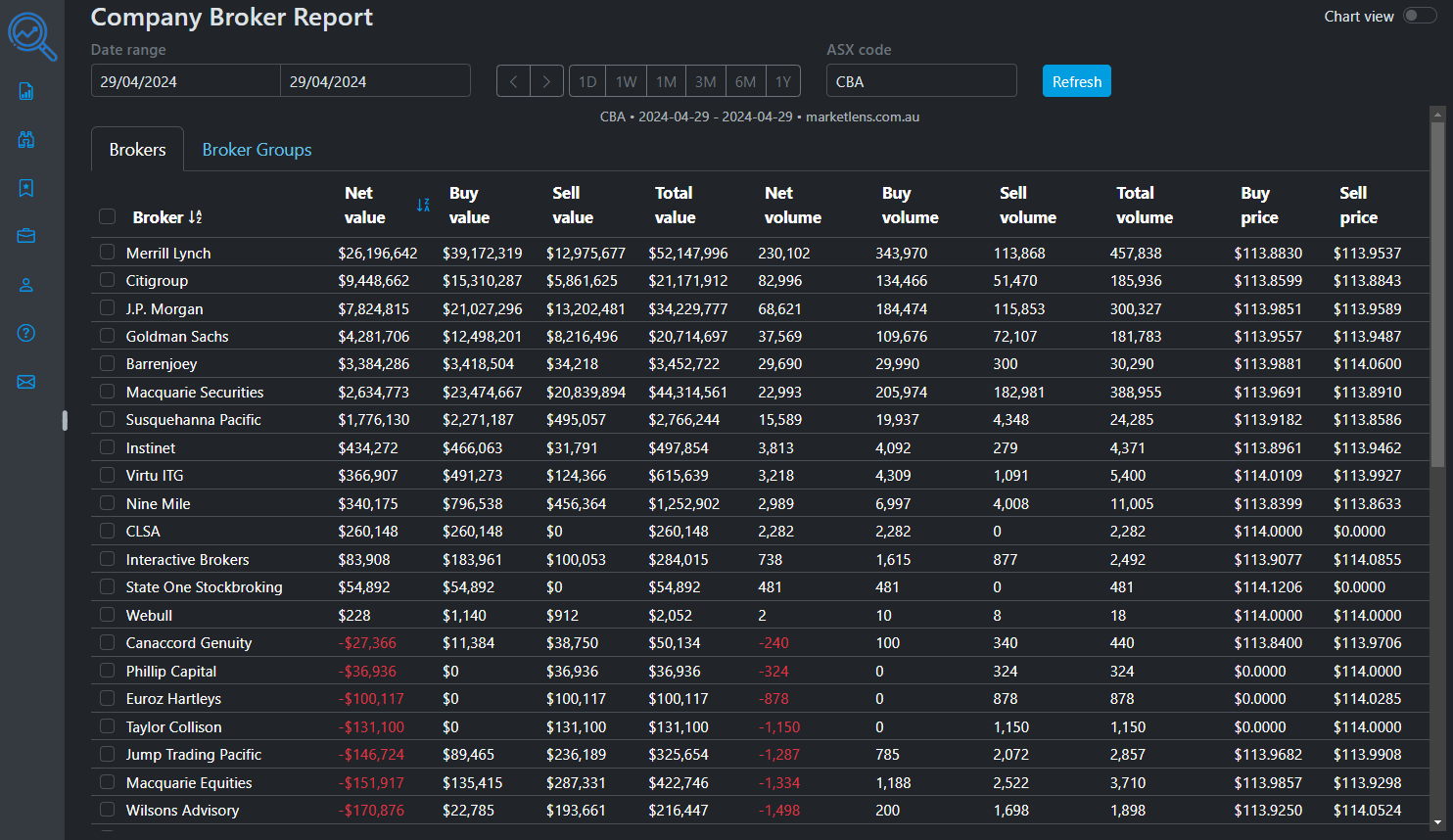Screen dimensions: 1453x840
Task: Tick the Susquehanna Pacific checkbox
Action: click(x=108, y=419)
